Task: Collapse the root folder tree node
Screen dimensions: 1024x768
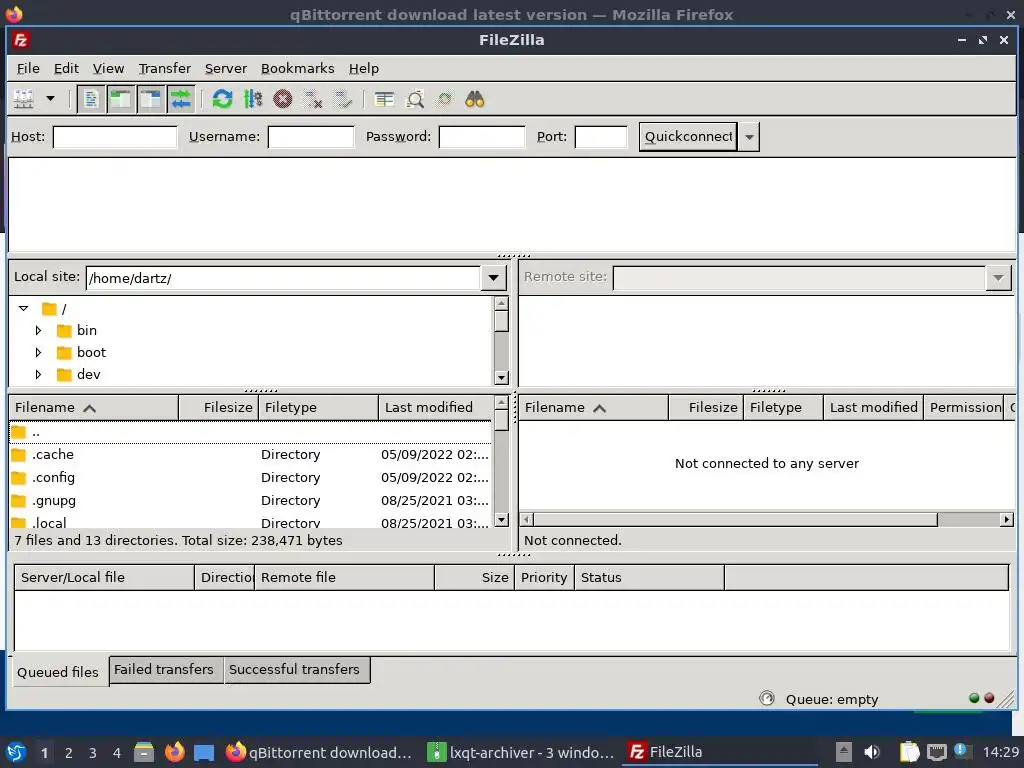Action: tap(24, 308)
